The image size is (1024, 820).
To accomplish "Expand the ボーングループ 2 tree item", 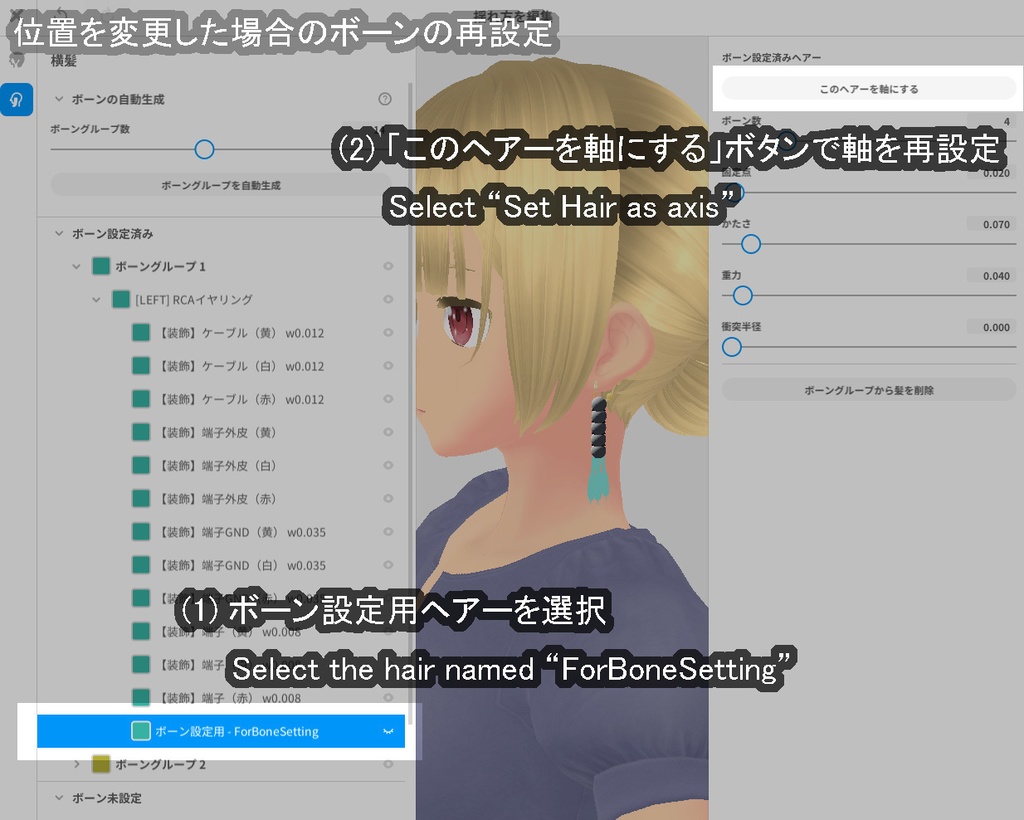I will click(75, 764).
